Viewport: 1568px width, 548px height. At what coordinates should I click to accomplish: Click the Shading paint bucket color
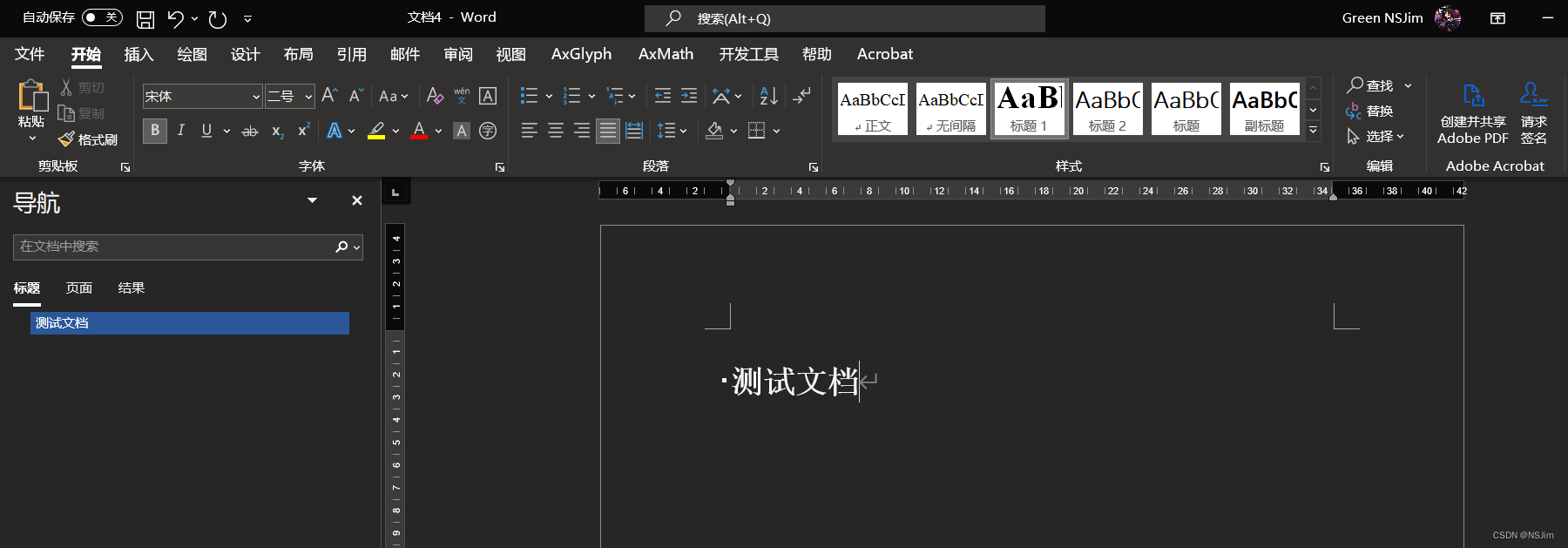tap(714, 131)
